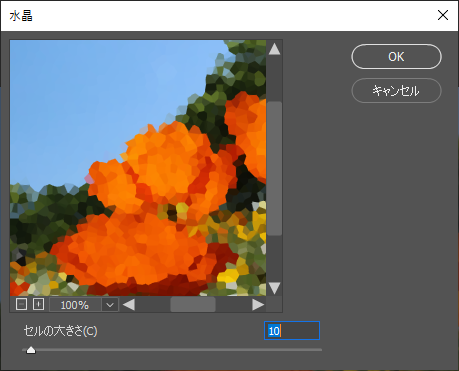Click the セルの大きさ(C) label
This screenshot has width=459, height=371.
pyautogui.click(x=60, y=331)
